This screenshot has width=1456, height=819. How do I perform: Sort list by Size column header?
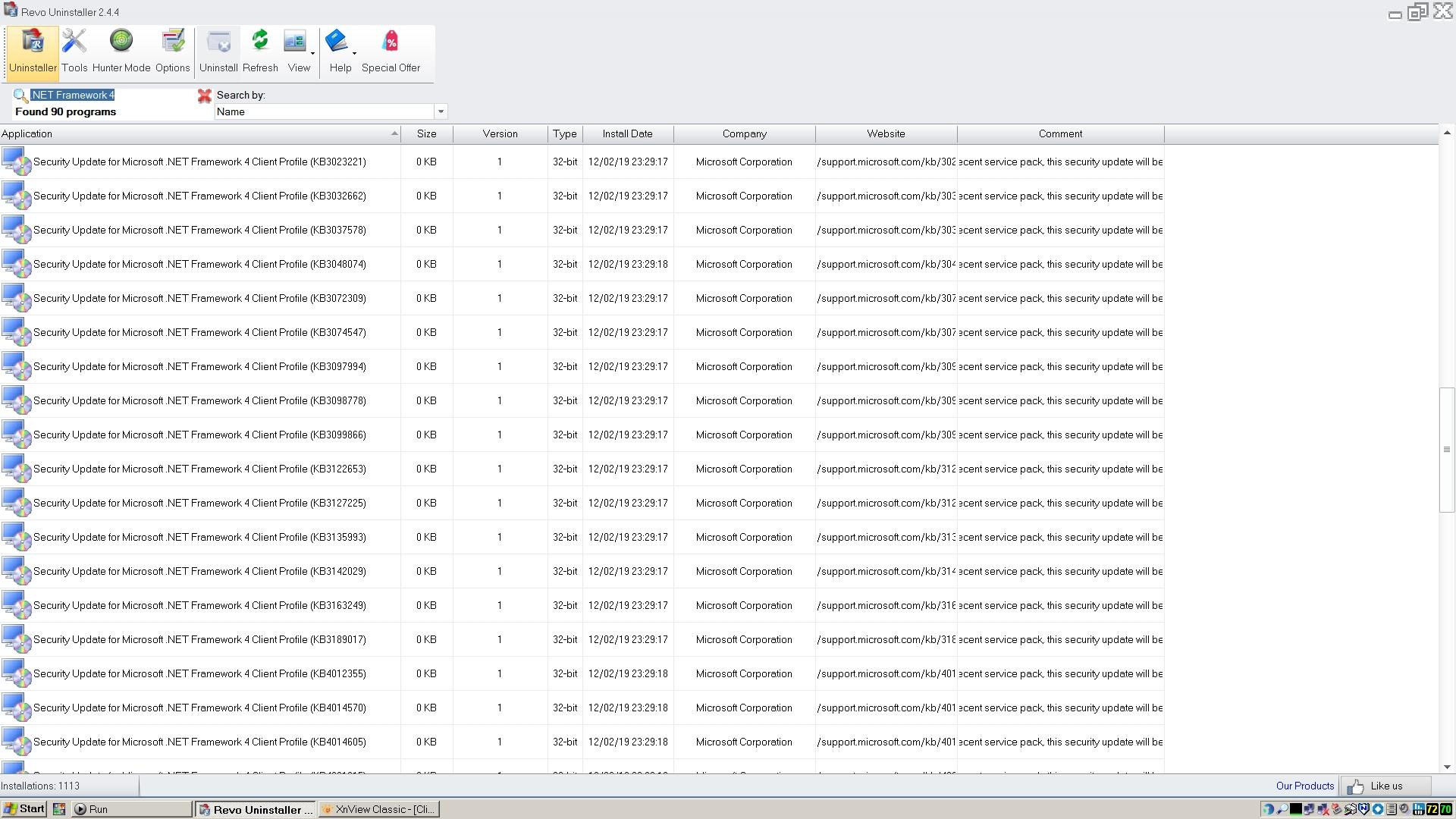[x=426, y=134]
